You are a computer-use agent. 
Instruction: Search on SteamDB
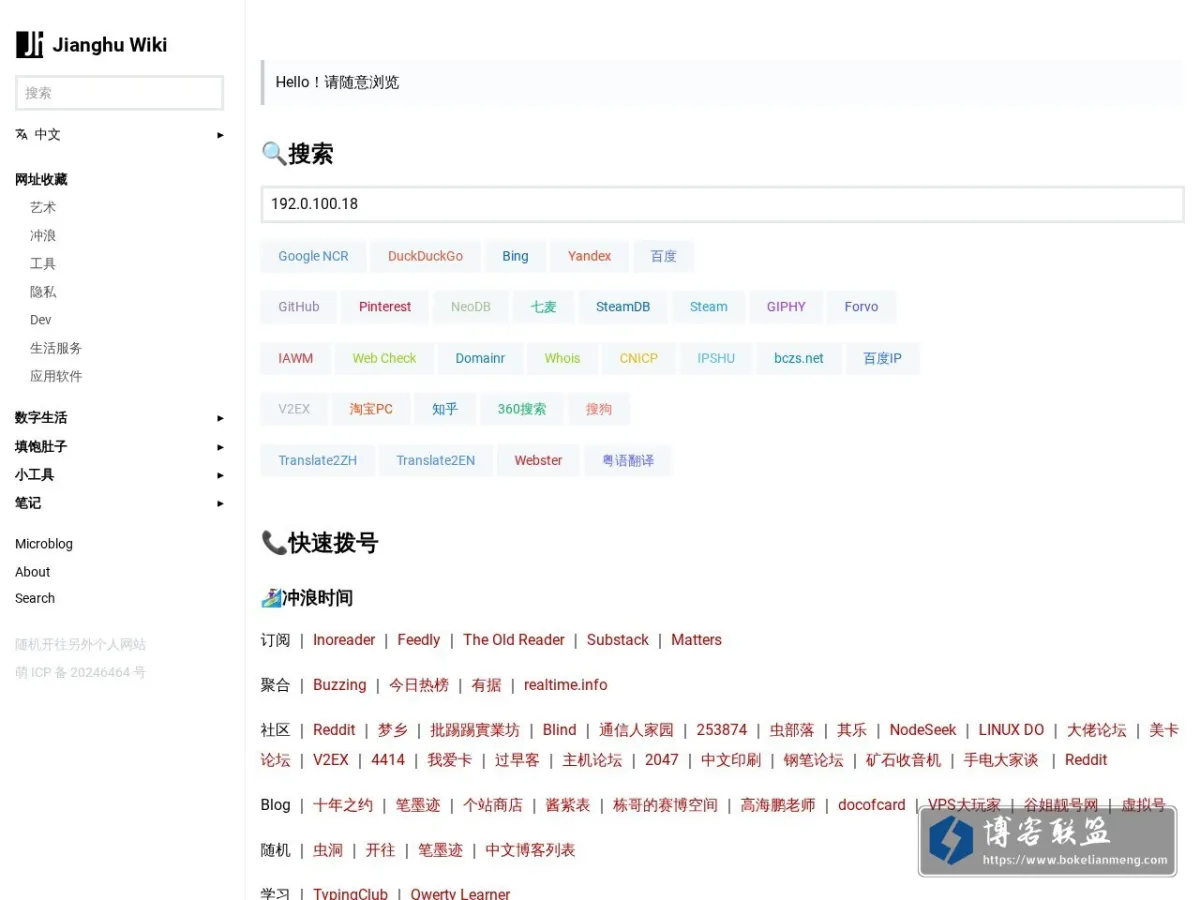pyautogui.click(x=623, y=307)
